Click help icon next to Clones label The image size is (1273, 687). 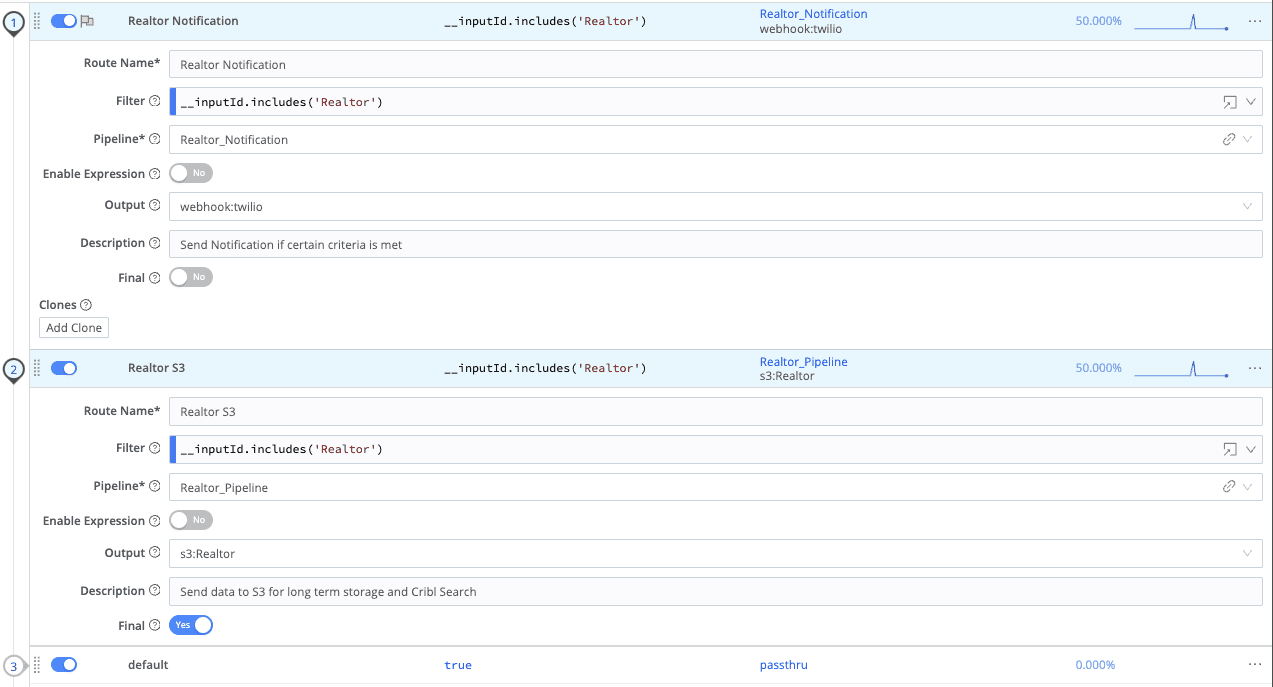click(x=86, y=305)
